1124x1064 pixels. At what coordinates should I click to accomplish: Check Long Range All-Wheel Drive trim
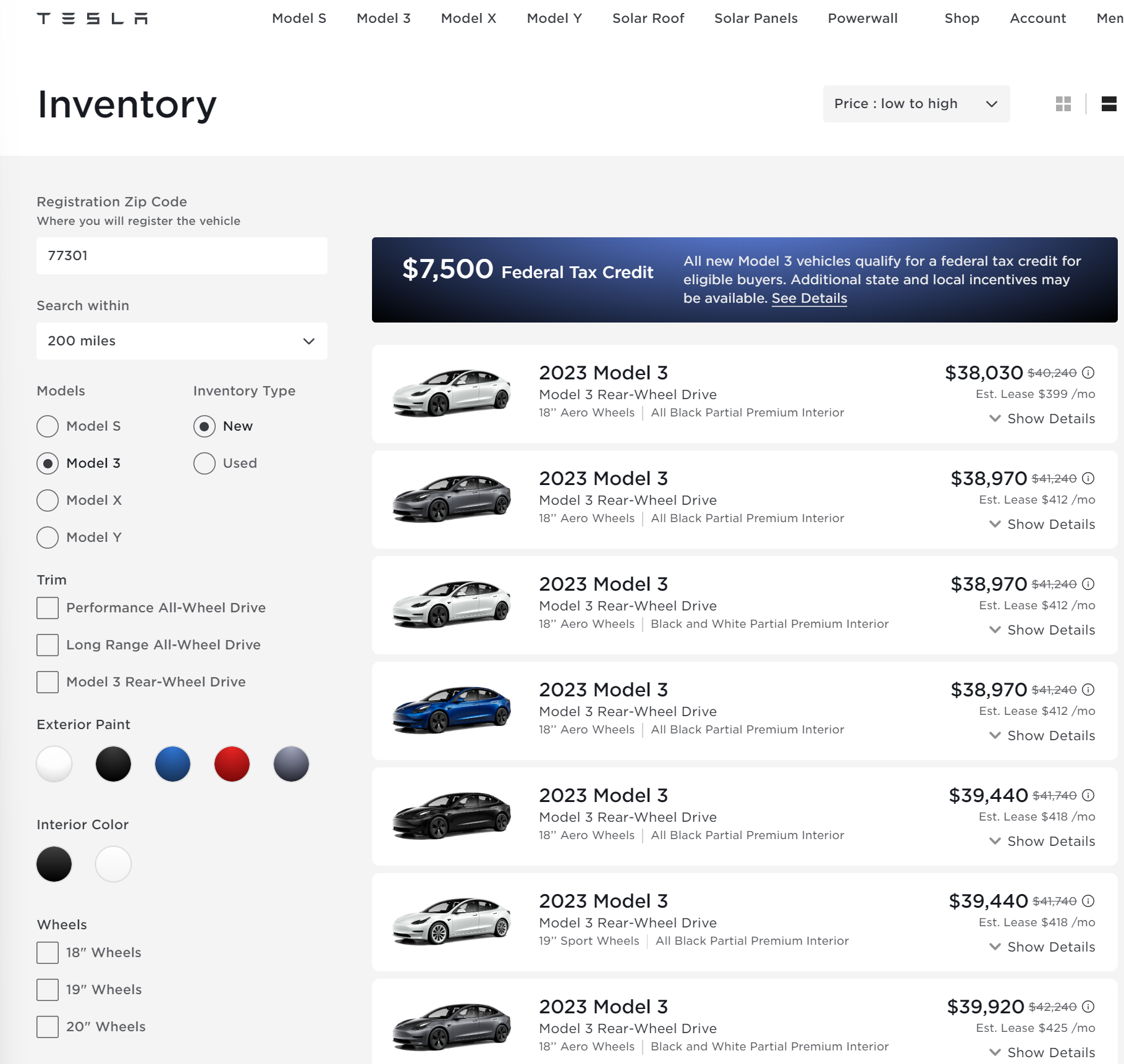click(x=48, y=645)
